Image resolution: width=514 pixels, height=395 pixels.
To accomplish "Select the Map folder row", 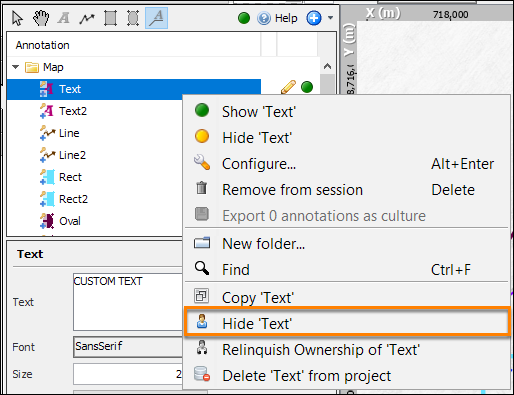I will tap(163, 67).
